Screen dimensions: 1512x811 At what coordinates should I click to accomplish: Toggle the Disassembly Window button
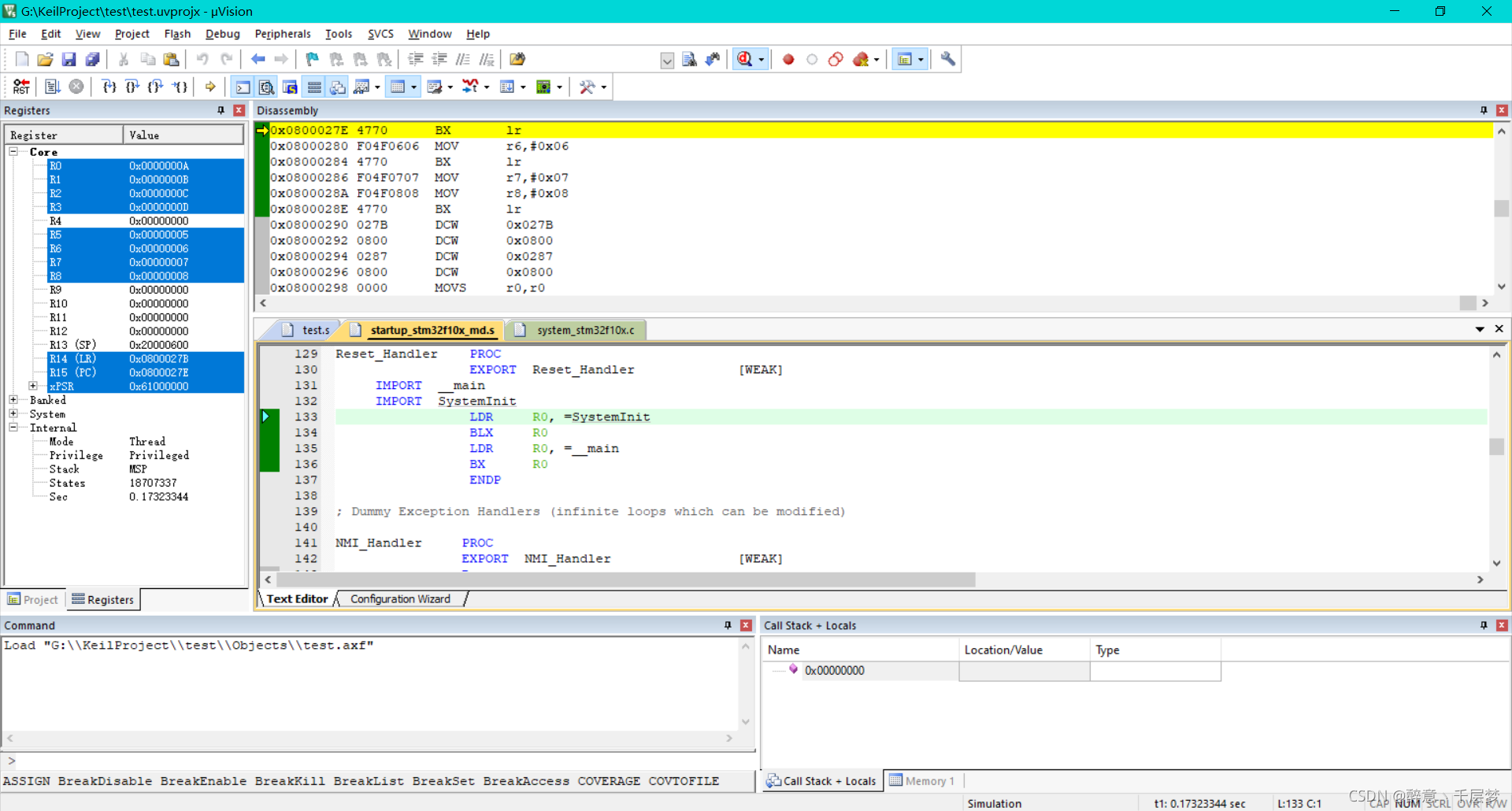[x=267, y=87]
